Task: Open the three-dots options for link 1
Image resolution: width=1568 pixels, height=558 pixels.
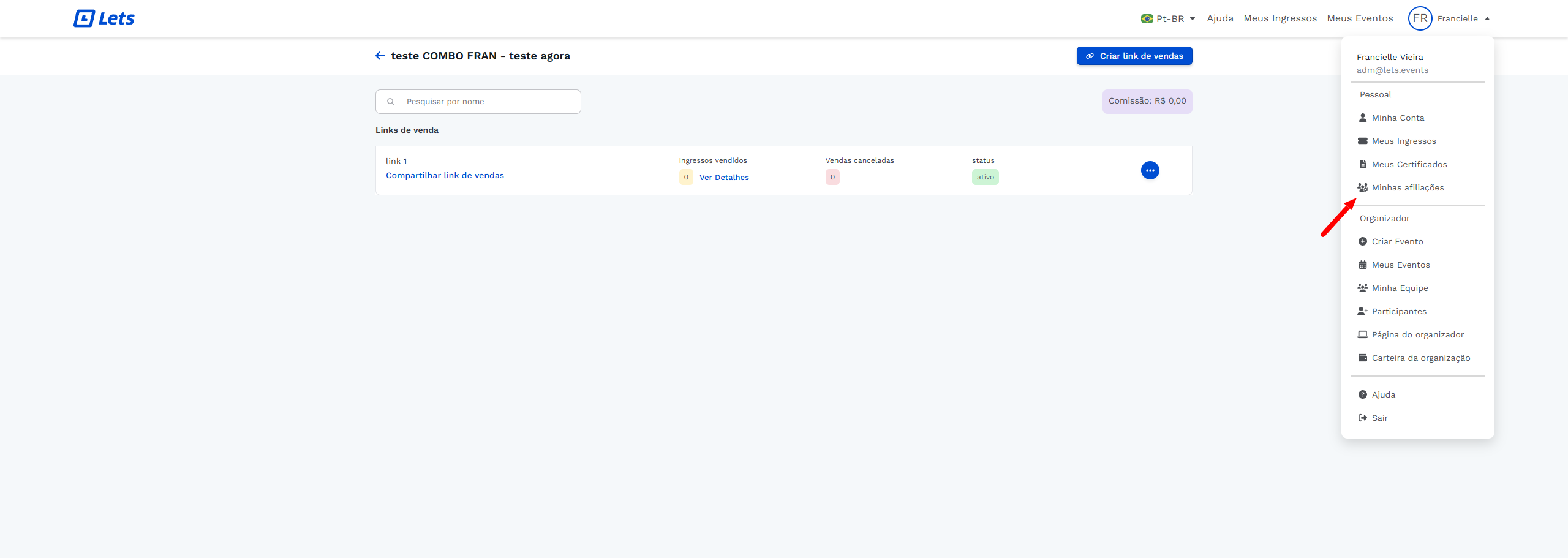Action: click(1150, 170)
